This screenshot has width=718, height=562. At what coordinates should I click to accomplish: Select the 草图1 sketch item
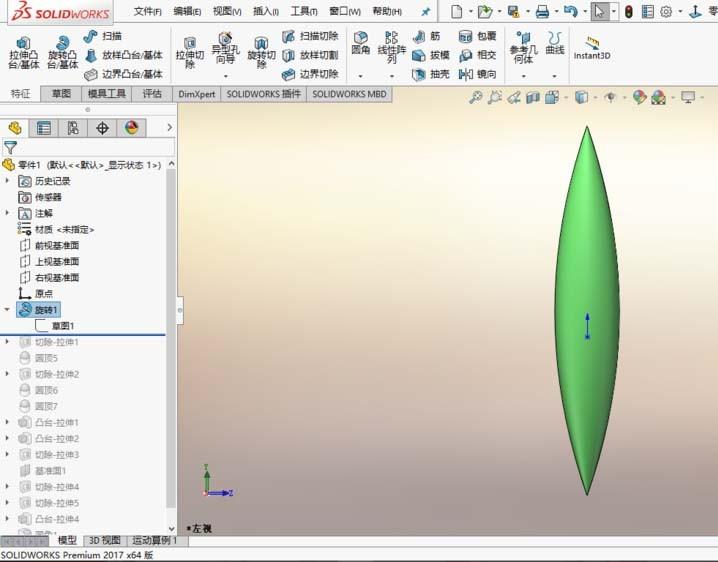[x=55, y=326]
